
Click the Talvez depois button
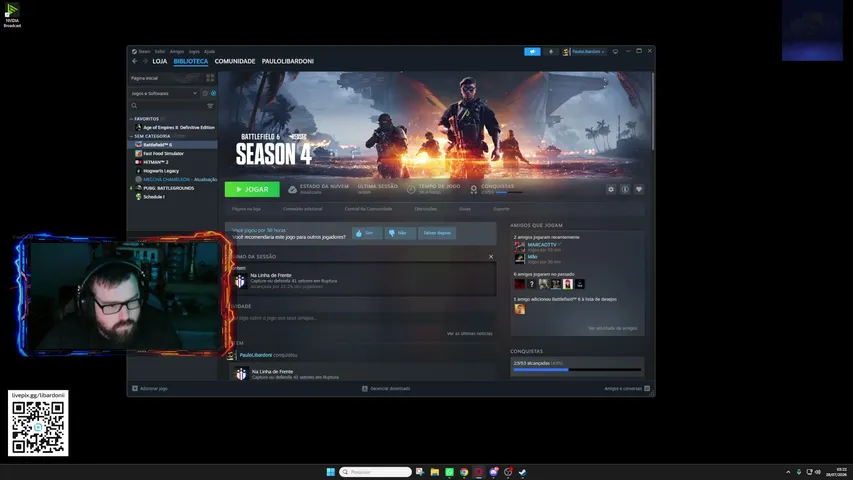pyautogui.click(x=437, y=233)
